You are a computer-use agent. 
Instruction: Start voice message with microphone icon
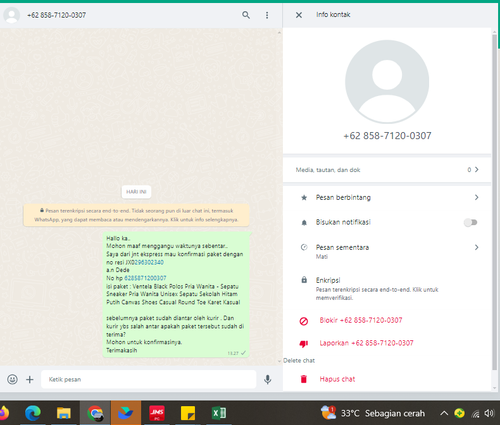click(x=267, y=379)
